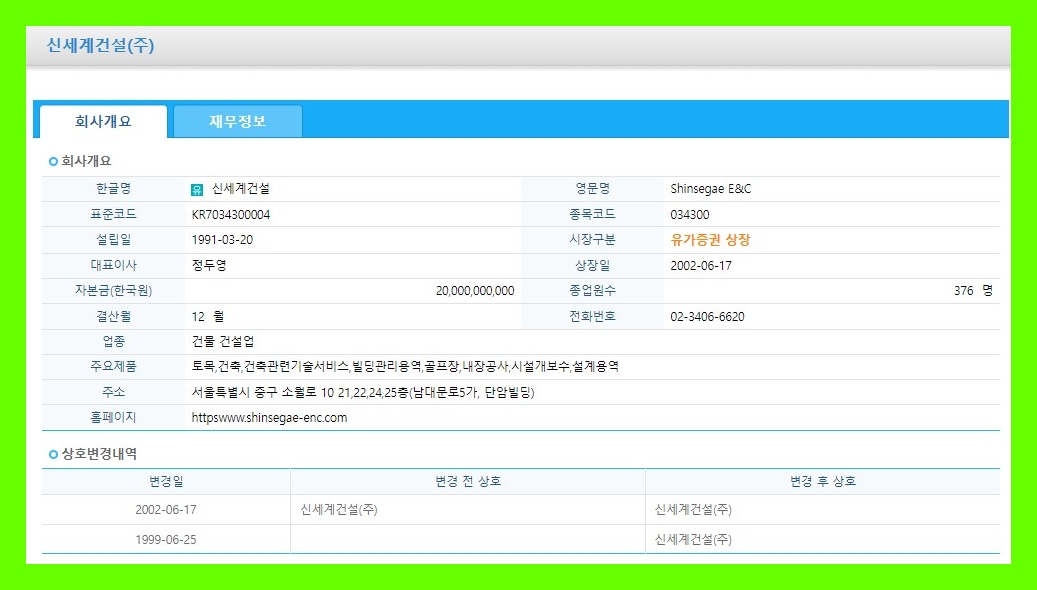The image size is (1037, 590).
Task: Click the 상호변경내역 section bullet icon
Action: [54, 454]
